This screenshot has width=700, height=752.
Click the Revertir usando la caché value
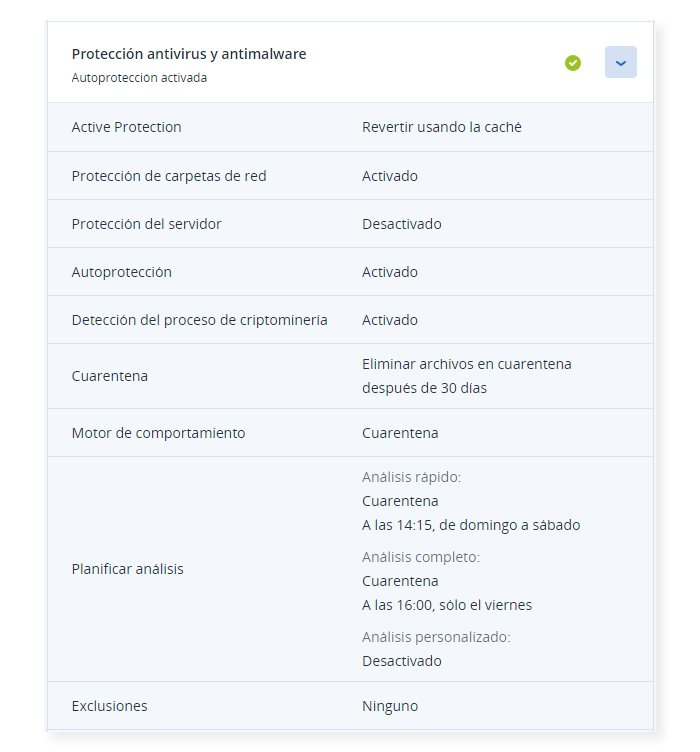[442, 127]
